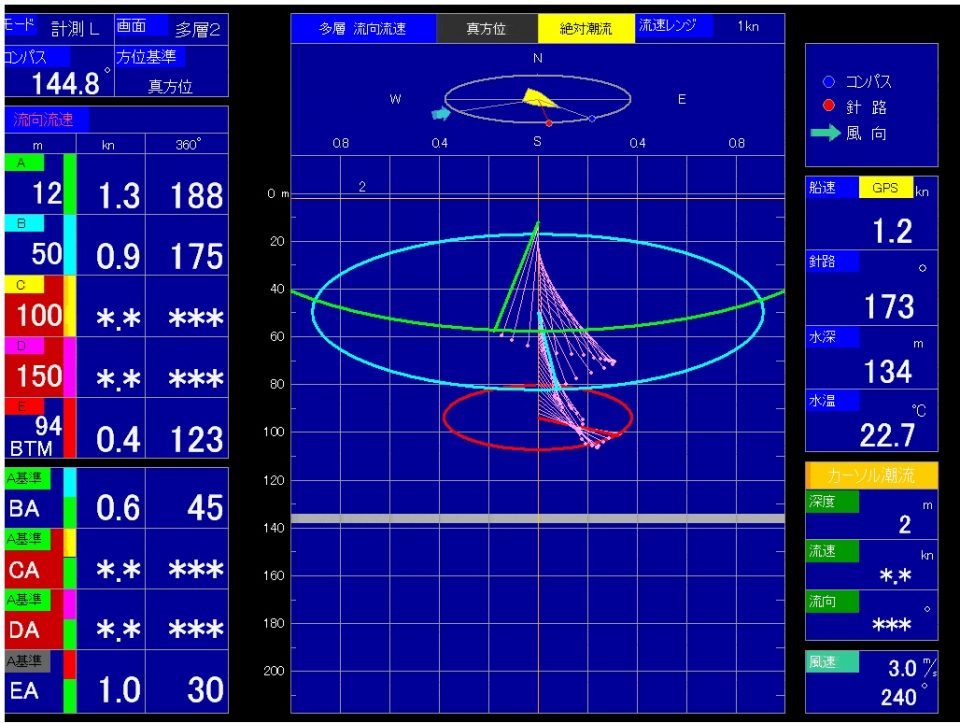Click layer A direction value 188
The height and width of the screenshot is (723, 960).
[x=196, y=196]
